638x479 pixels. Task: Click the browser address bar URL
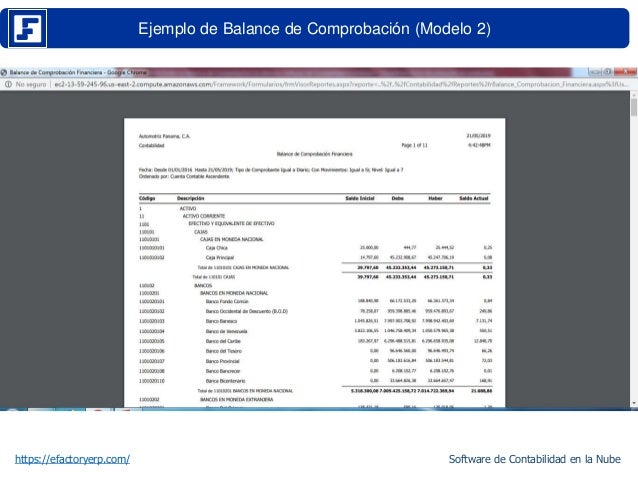pos(341,84)
